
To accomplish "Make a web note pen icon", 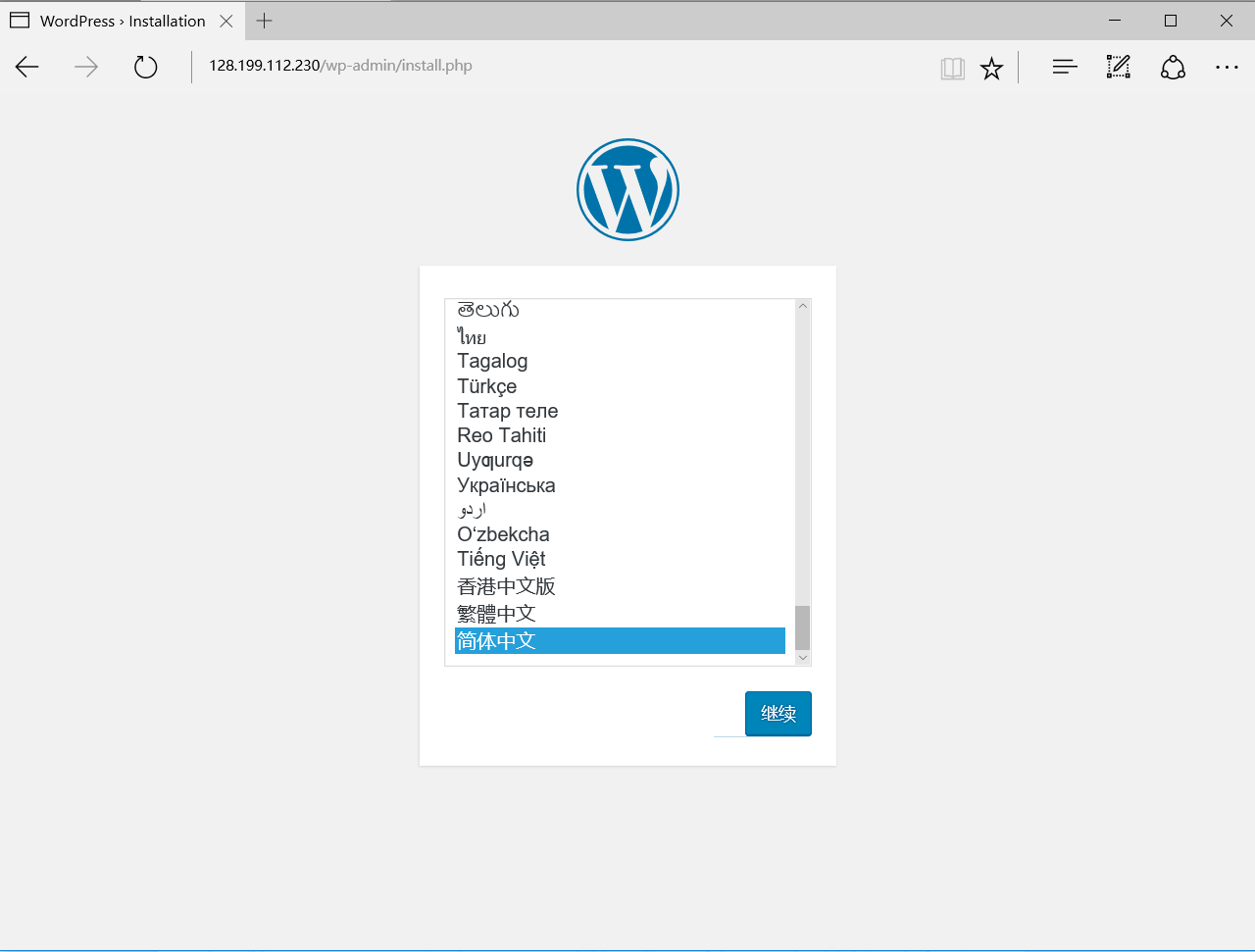I will point(1118,67).
